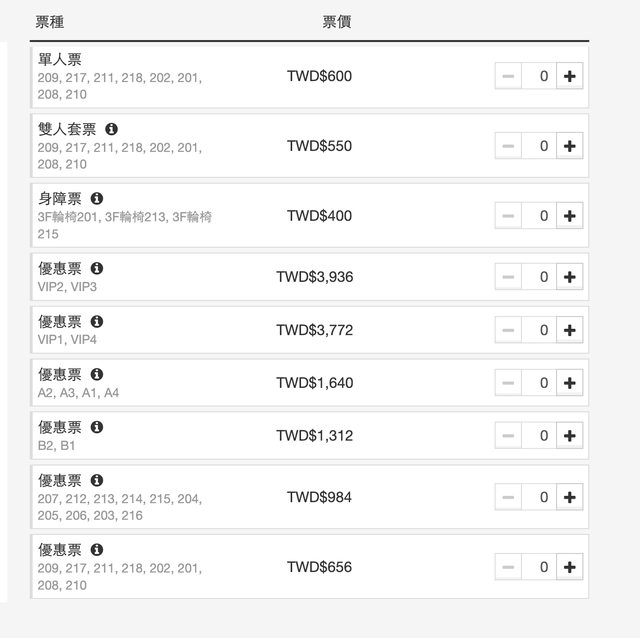Decrease TWD$656 優惠票 quantity
The width and height of the screenshot is (640, 638).
tap(508, 567)
